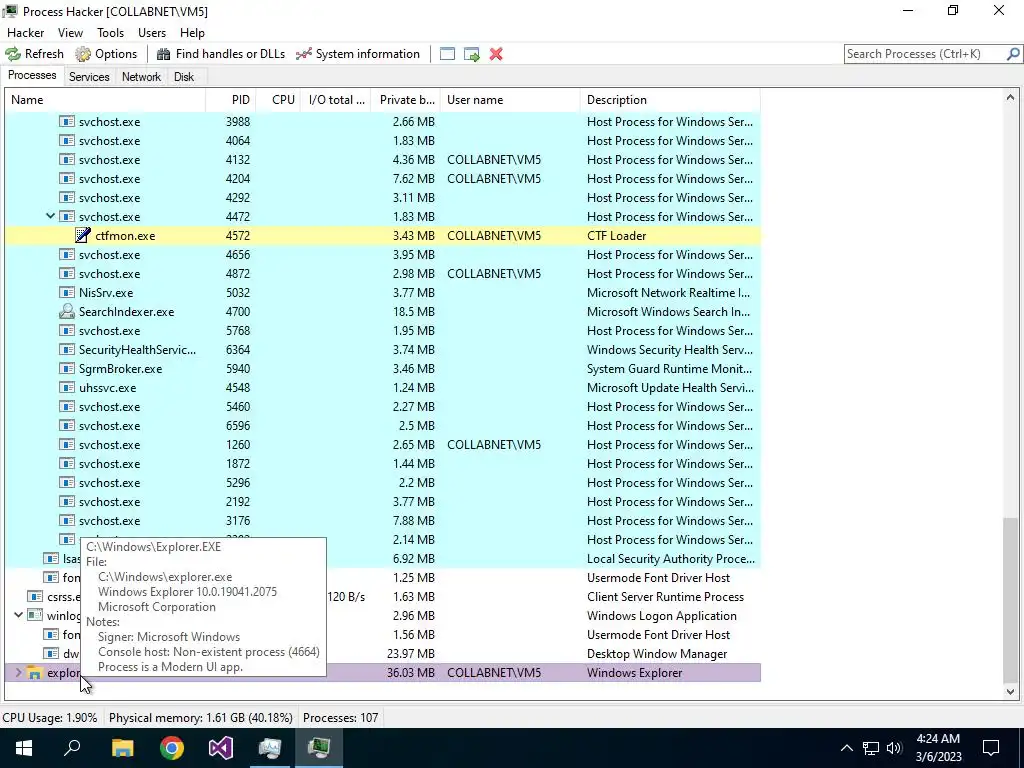Viewport: 1024px width, 768px height.
Task: Click the process list vertical scrollbar thumb
Action: [1010, 598]
